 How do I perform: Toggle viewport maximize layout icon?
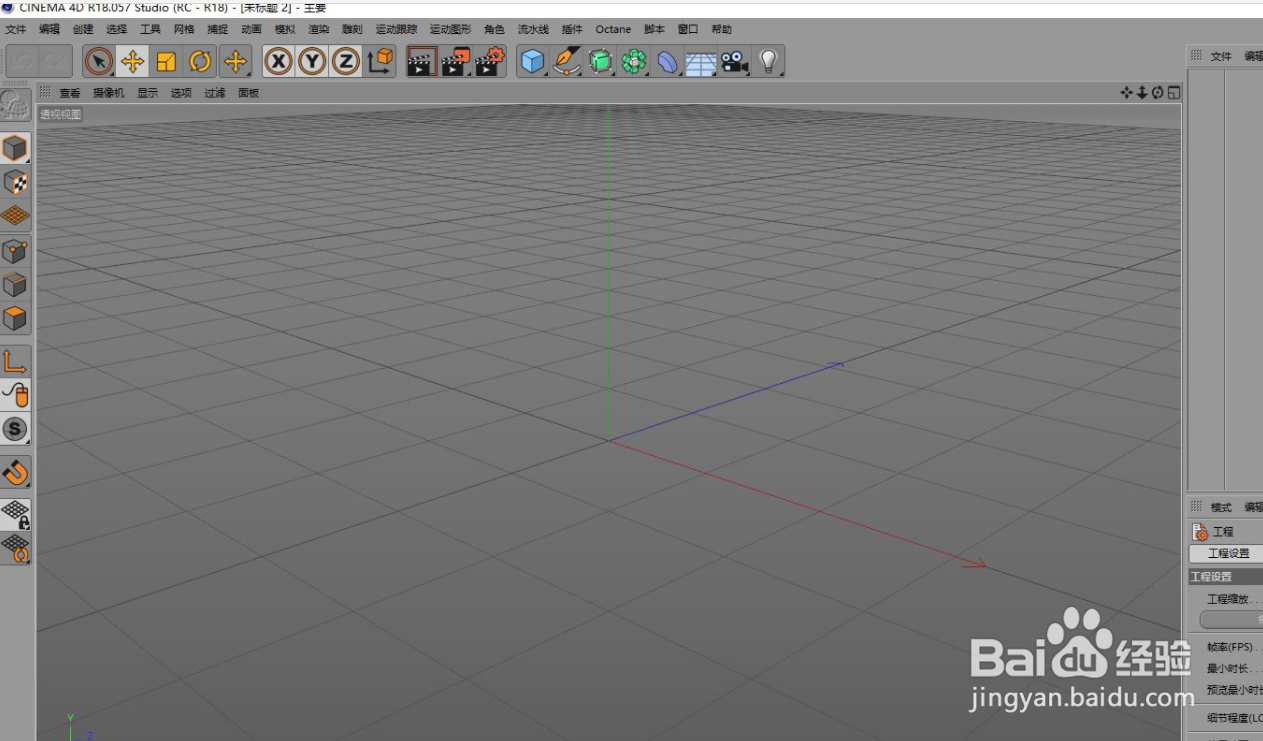click(x=1174, y=93)
